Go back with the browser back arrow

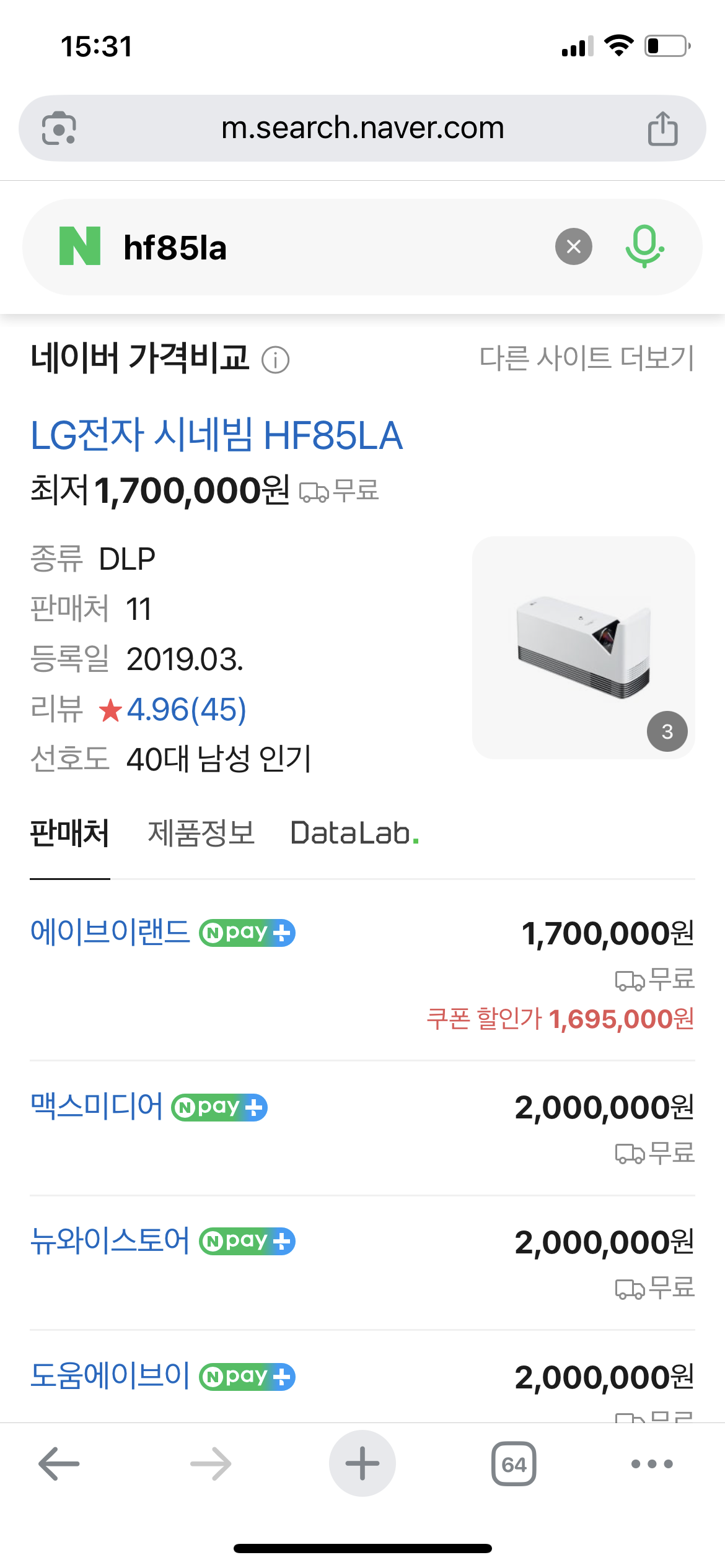pyautogui.click(x=59, y=1464)
